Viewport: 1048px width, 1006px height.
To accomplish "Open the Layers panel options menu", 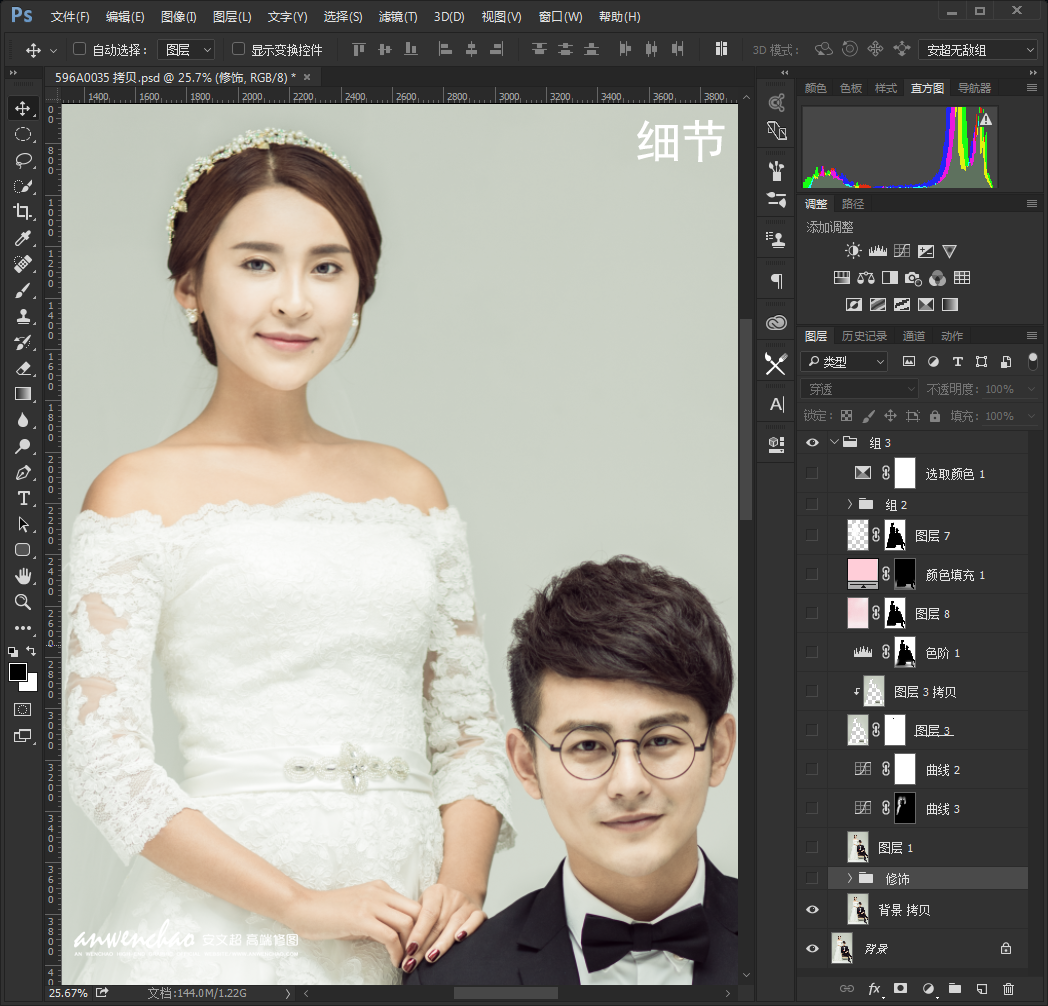I will [1032, 336].
